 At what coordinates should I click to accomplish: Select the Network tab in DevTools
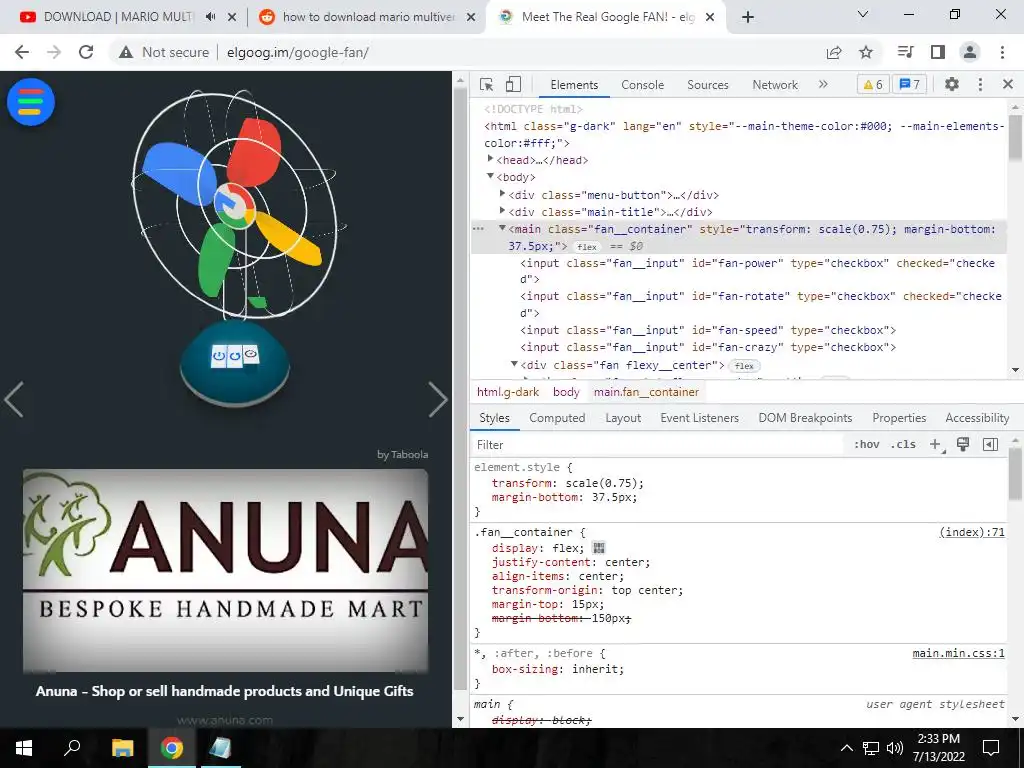pyautogui.click(x=775, y=85)
